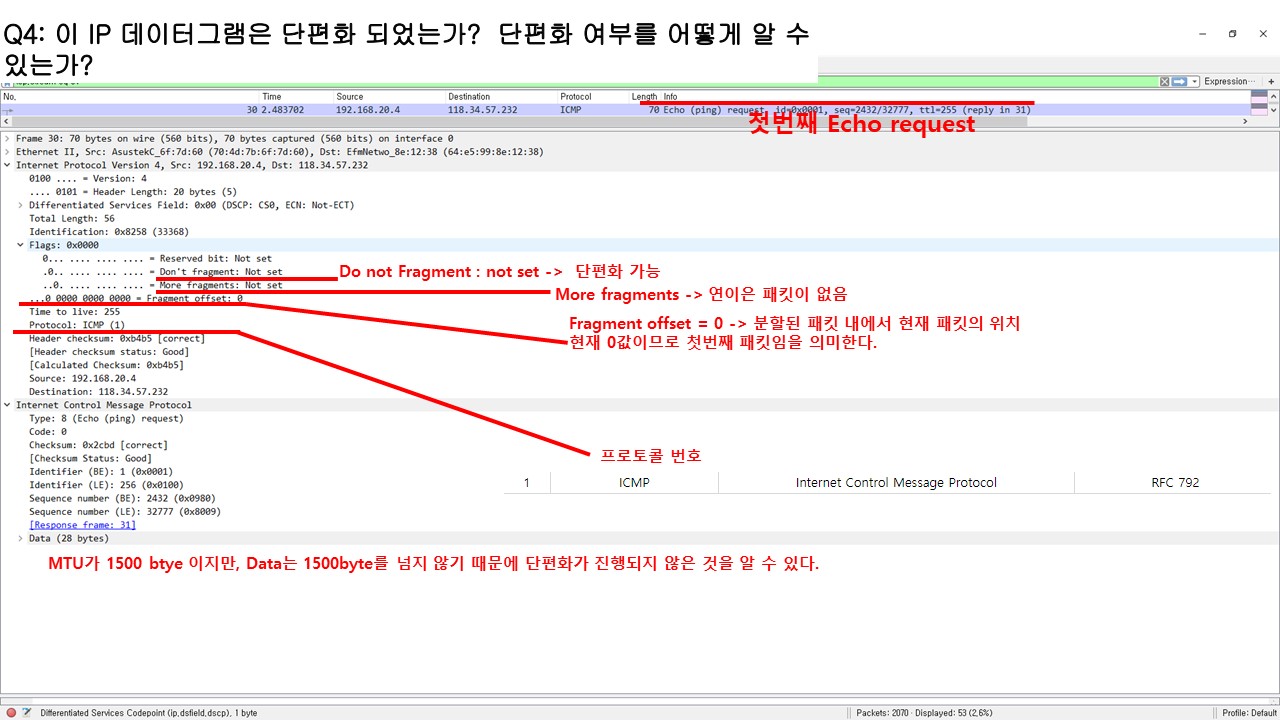The image size is (1280, 720).
Task: Open expert information via the red circle icon
Action: (11, 712)
